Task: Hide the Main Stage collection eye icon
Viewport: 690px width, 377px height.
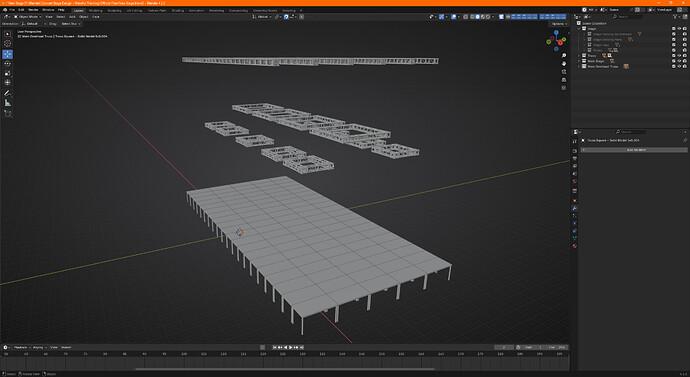Action: click(x=679, y=61)
